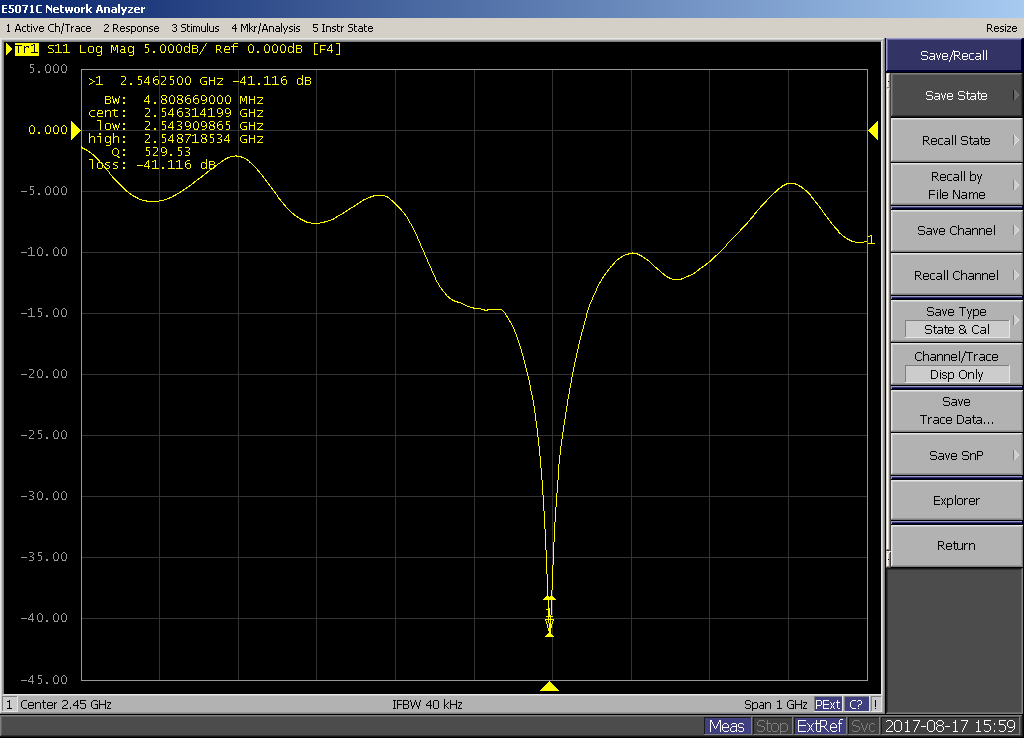Open the 4 Mkr/Analysis menu
This screenshot has width=1024, height=738.
(266, 28)
